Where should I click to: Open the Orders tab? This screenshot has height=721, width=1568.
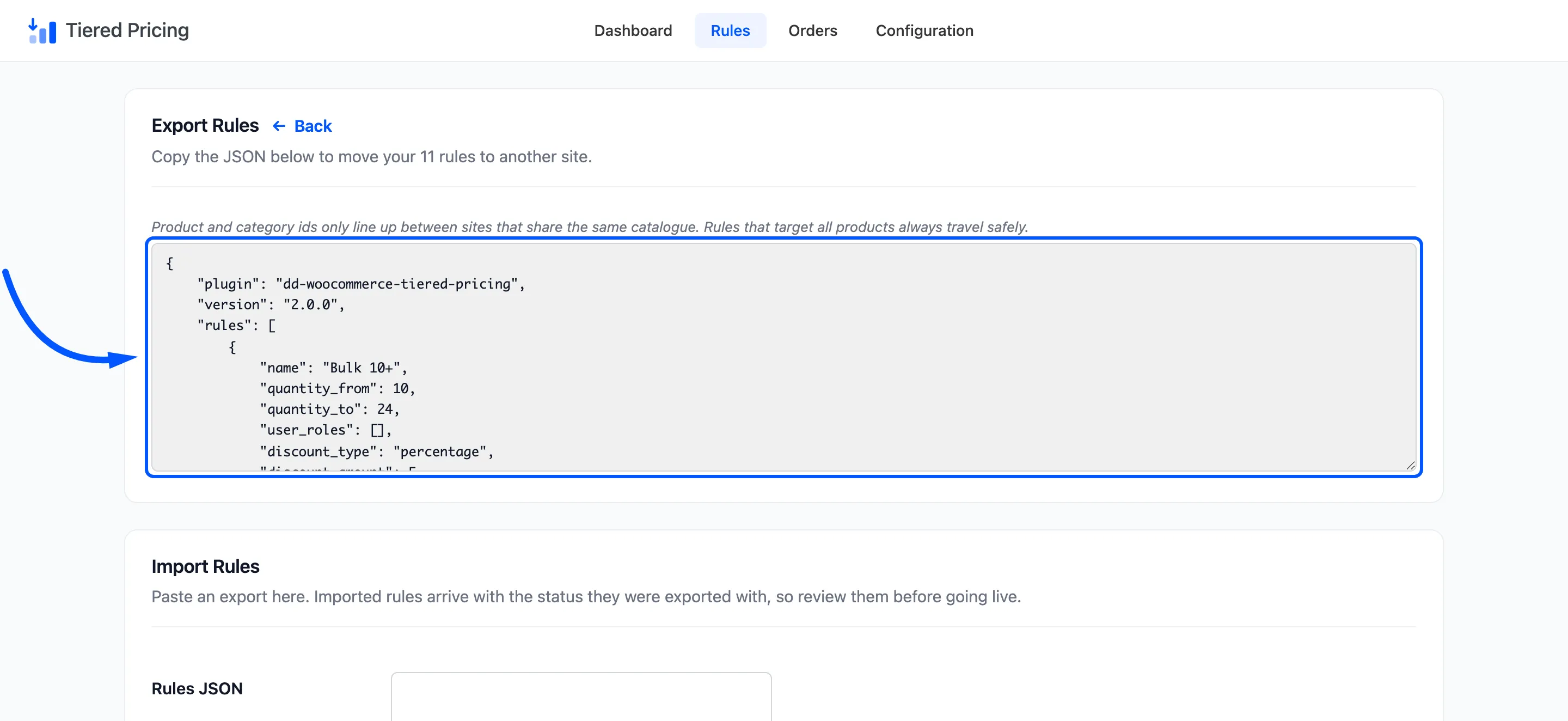click(813, 30)
